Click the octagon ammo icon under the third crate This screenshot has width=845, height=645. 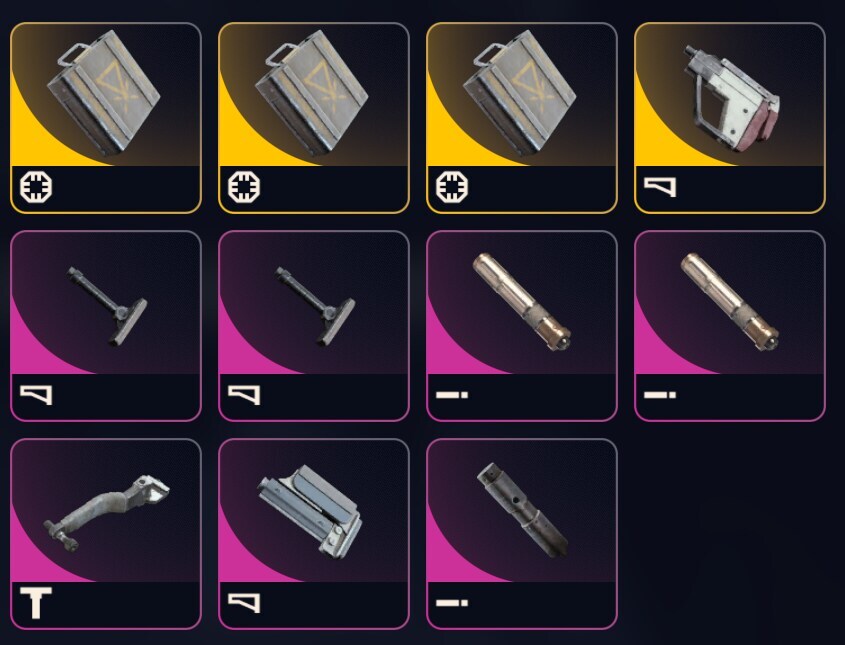[x=452, y=187]
